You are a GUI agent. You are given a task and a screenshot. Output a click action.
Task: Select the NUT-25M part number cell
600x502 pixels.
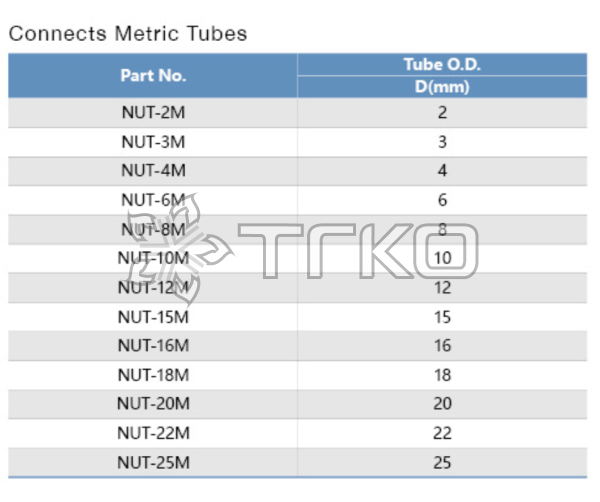tap(153, 462)
